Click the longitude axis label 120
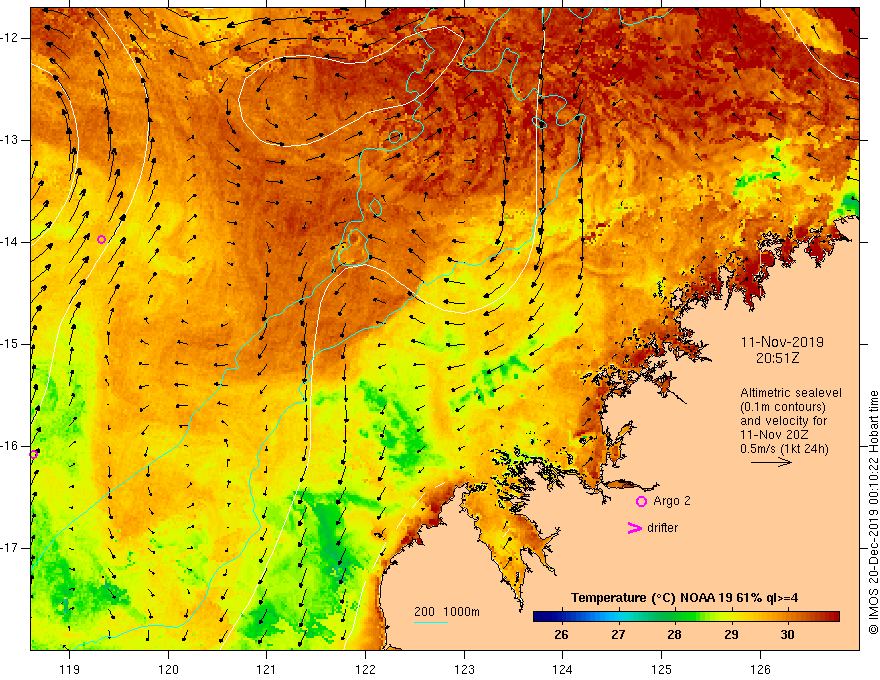This screenshot has height=680, width=880. pos(168,669)
